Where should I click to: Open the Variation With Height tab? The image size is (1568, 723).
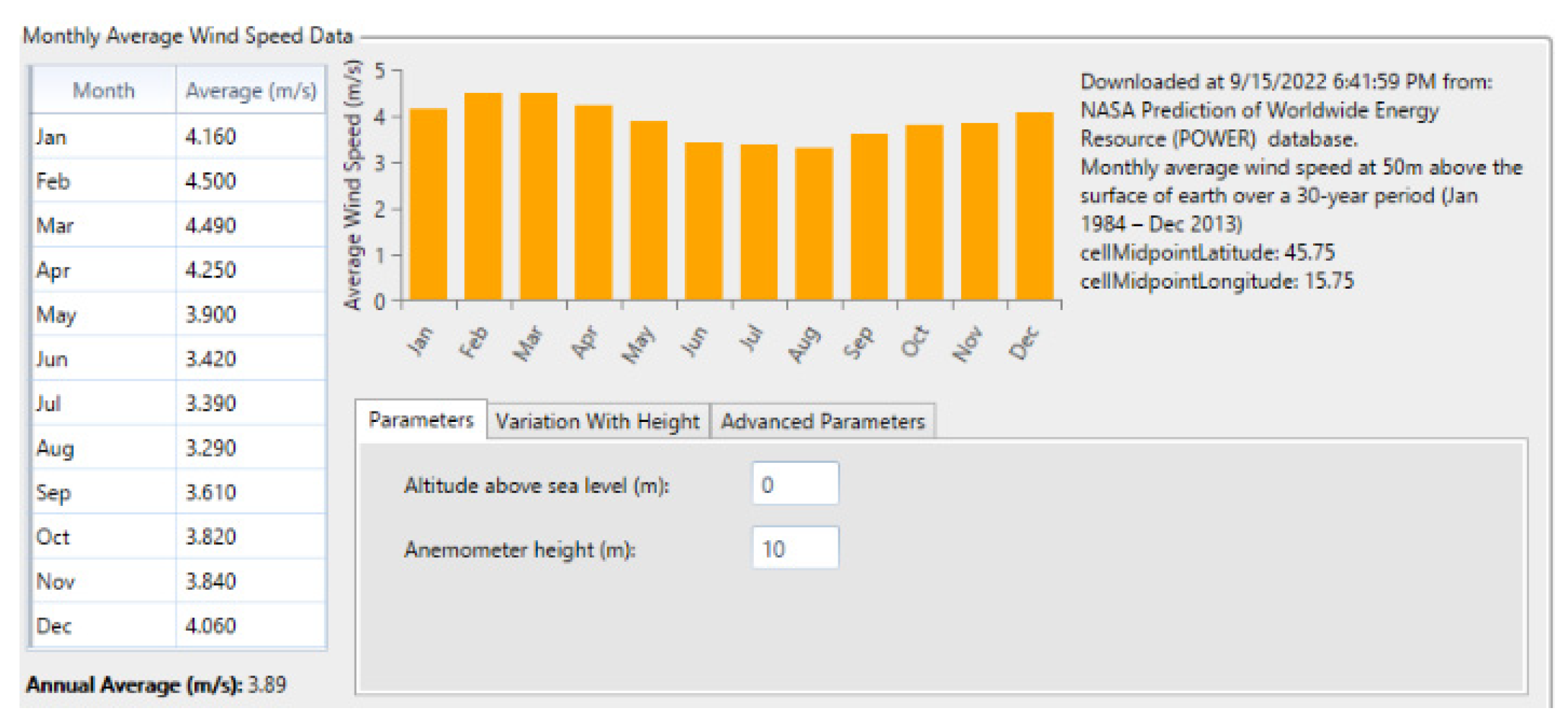[x=597, y=421]
